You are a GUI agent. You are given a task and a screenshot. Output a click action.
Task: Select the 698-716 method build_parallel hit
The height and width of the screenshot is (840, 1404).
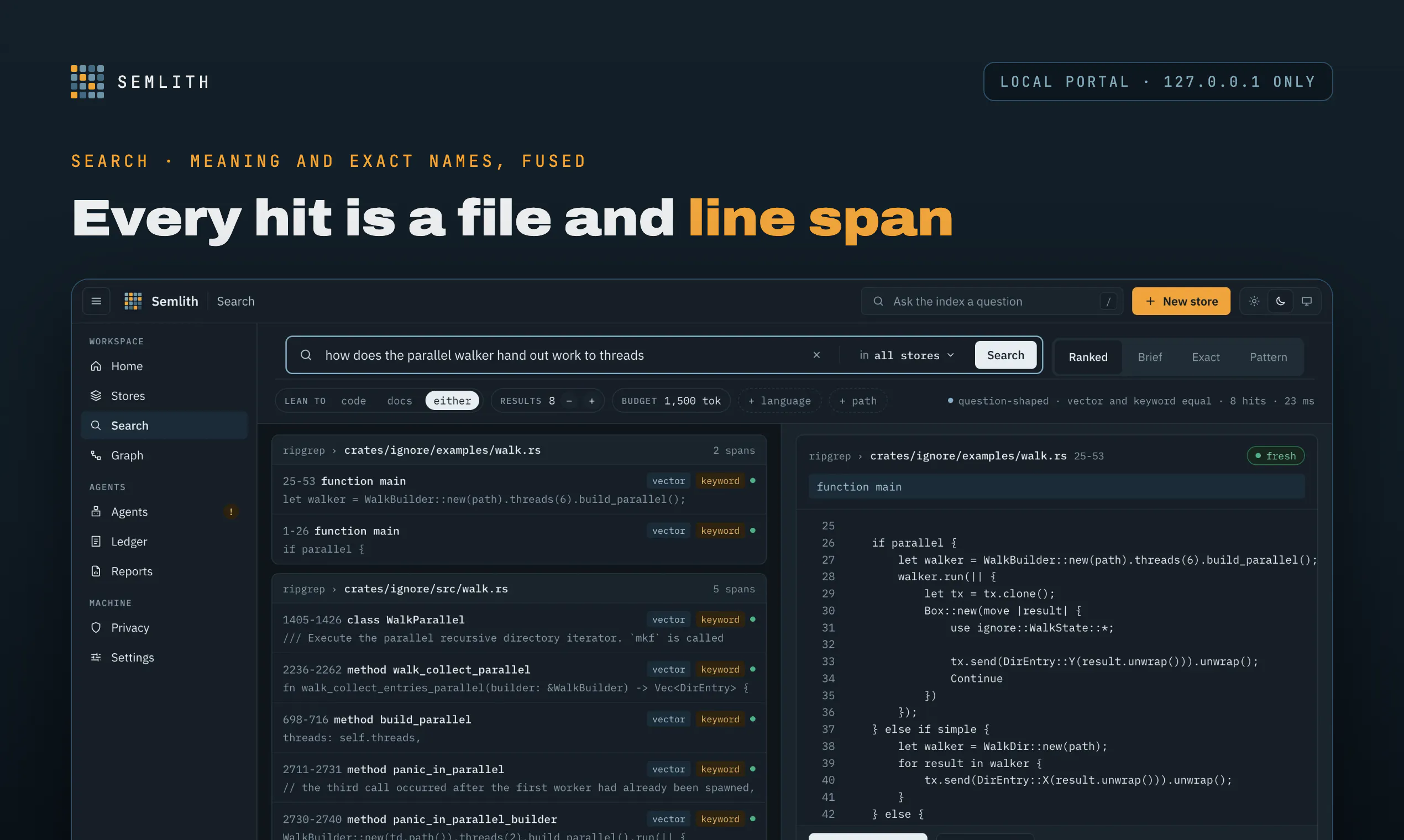point(518,728)
